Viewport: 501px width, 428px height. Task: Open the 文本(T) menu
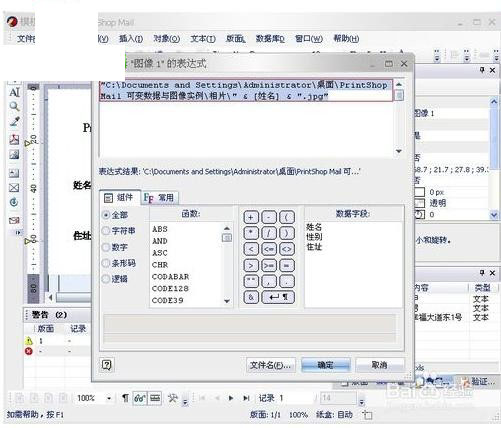tap(203, 39)
